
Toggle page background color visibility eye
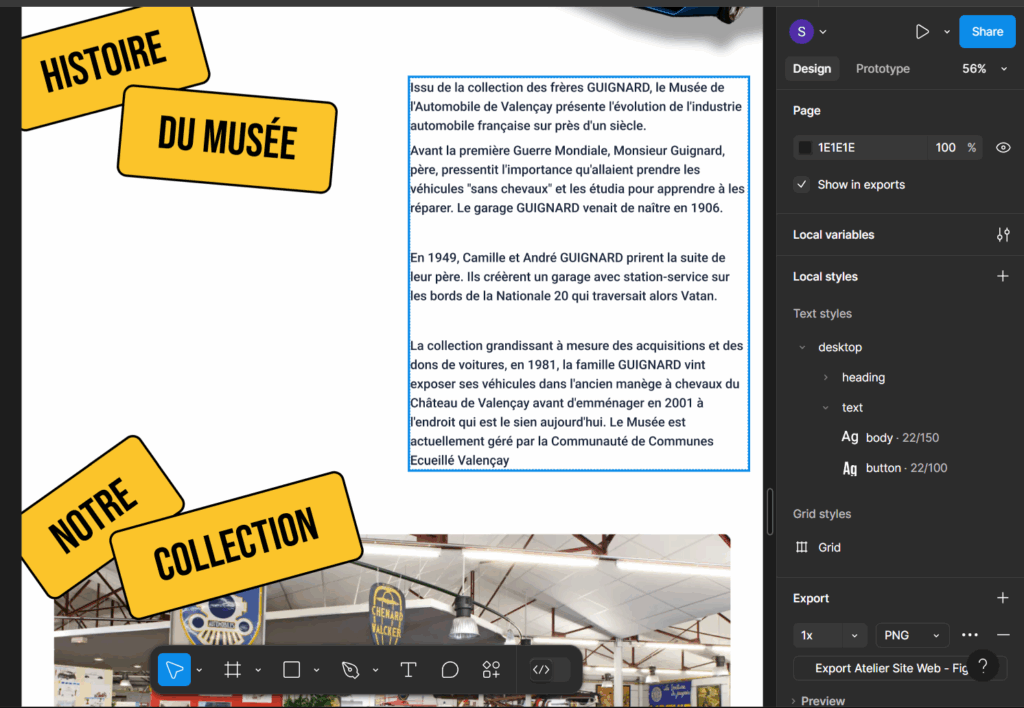pos(1003,148)
